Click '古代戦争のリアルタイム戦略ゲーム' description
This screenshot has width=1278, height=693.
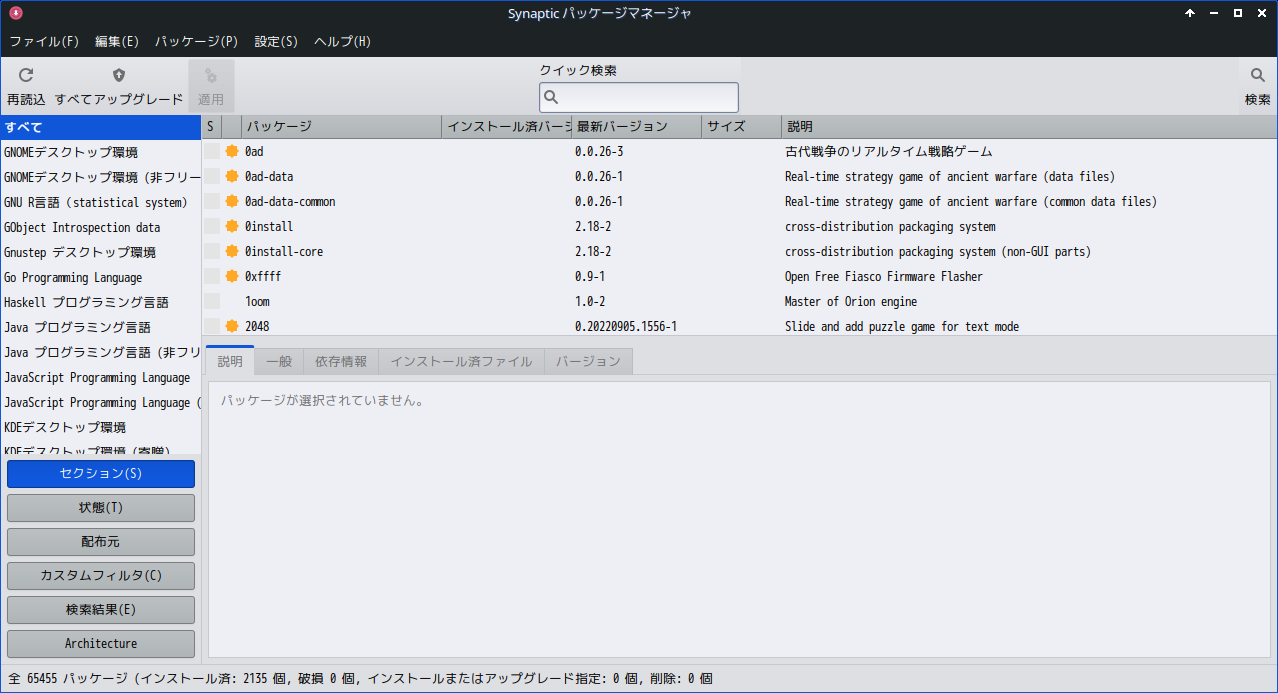coord(888,151)
